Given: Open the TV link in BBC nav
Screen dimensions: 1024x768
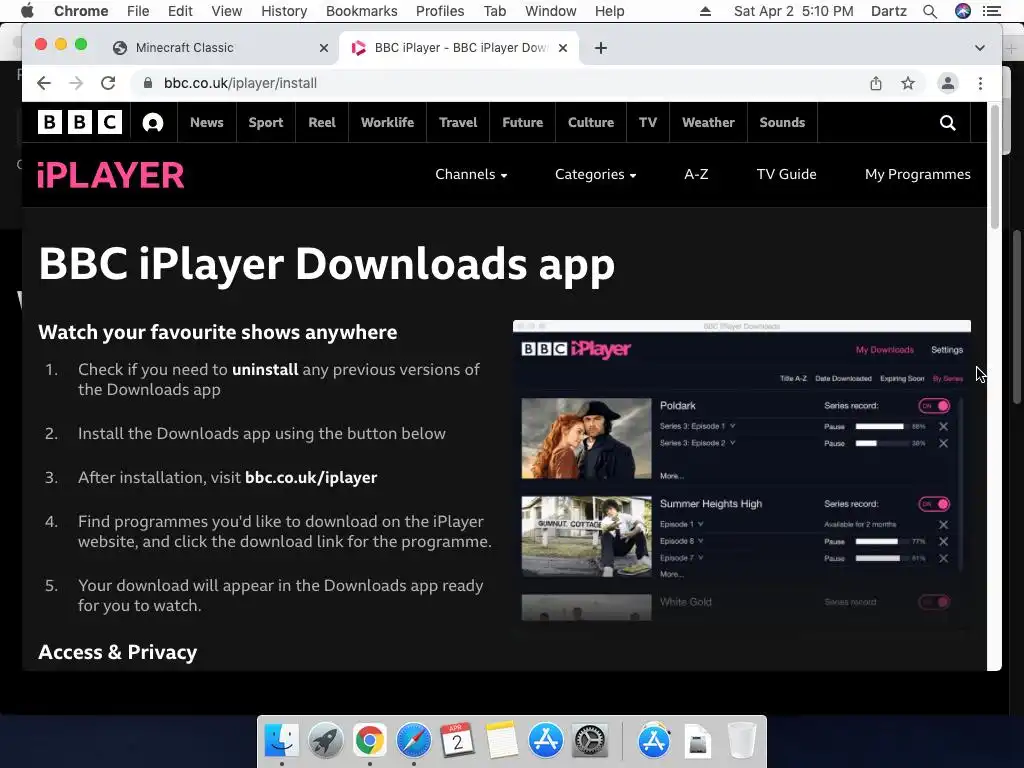Looking at the screenshot, I should point(647,122).
